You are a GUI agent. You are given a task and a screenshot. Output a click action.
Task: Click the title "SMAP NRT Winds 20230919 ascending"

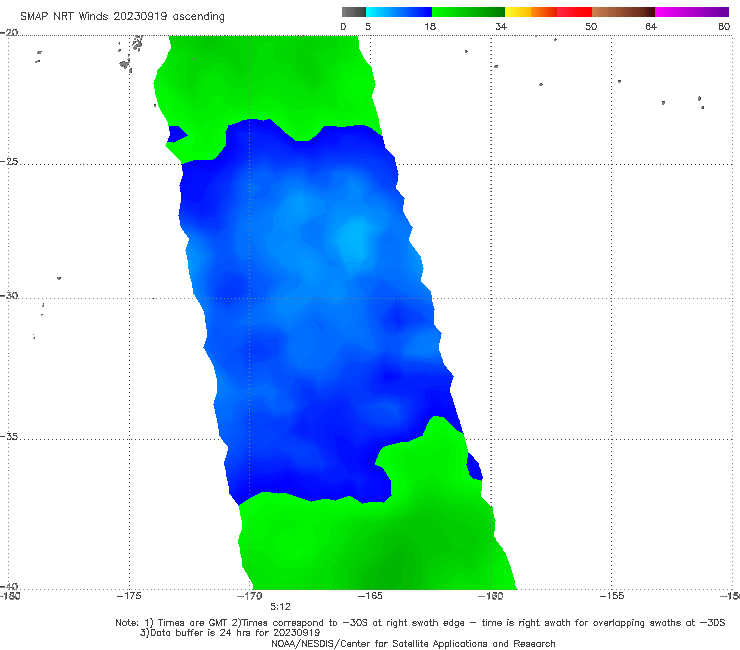(x=122, y=16)
